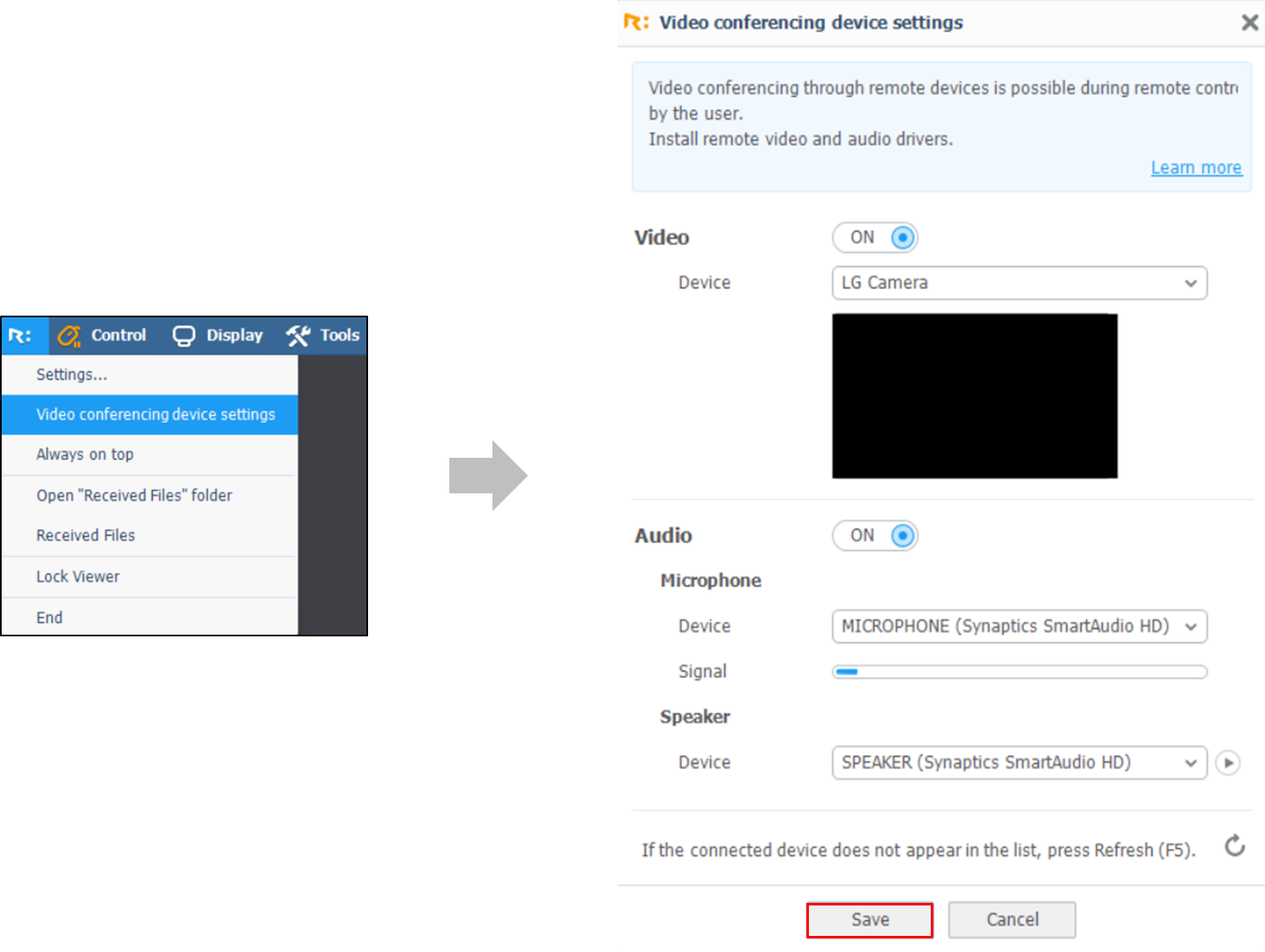The image size is (1265, 952).
Task: Expand the LG Camera device dropdown
Action: click(1019, 283)
